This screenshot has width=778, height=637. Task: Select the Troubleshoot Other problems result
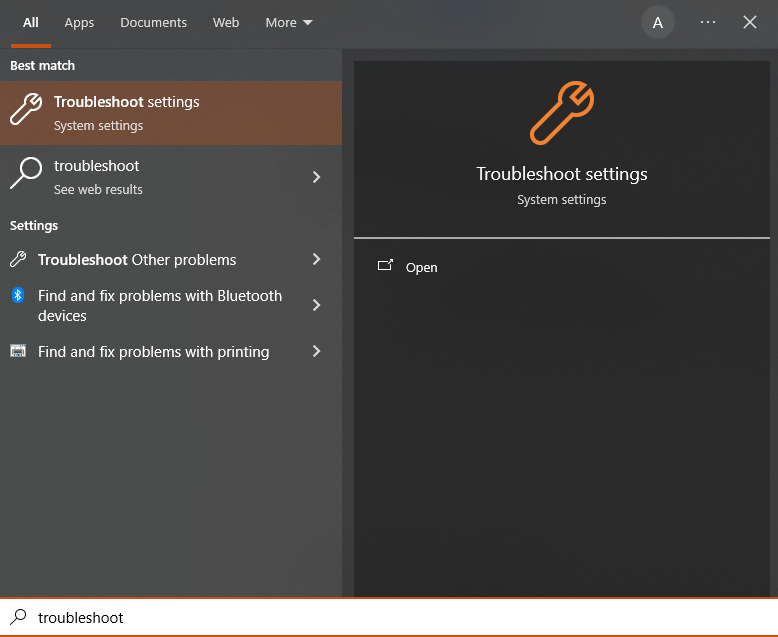click(x=171, y=259)
